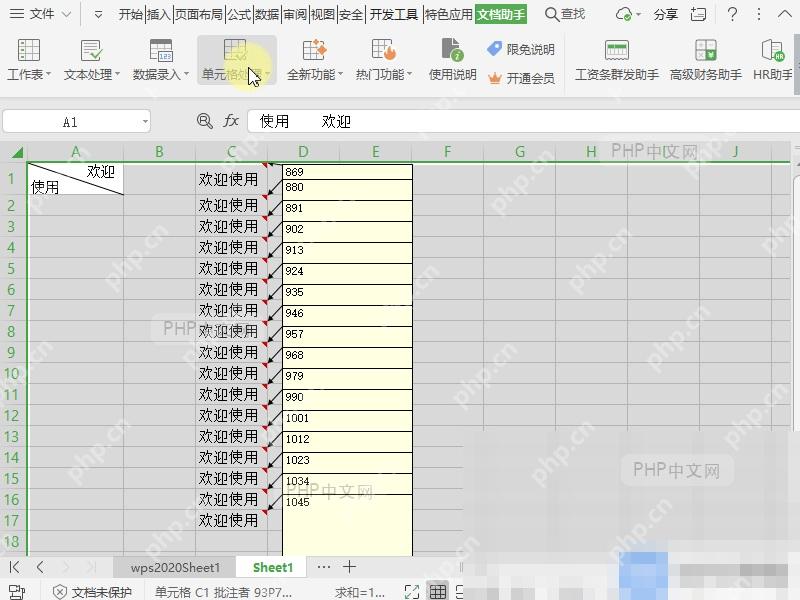This screenshot has width=800, height=600.
Task: Click the 求和 status bar value
Action: point(360,592)
